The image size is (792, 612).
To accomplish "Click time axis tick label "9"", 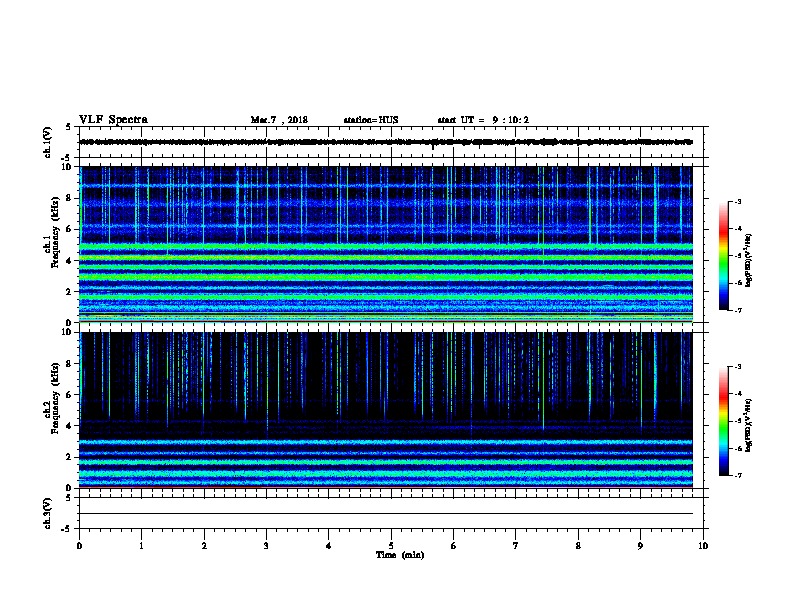I will click(640, 545).
